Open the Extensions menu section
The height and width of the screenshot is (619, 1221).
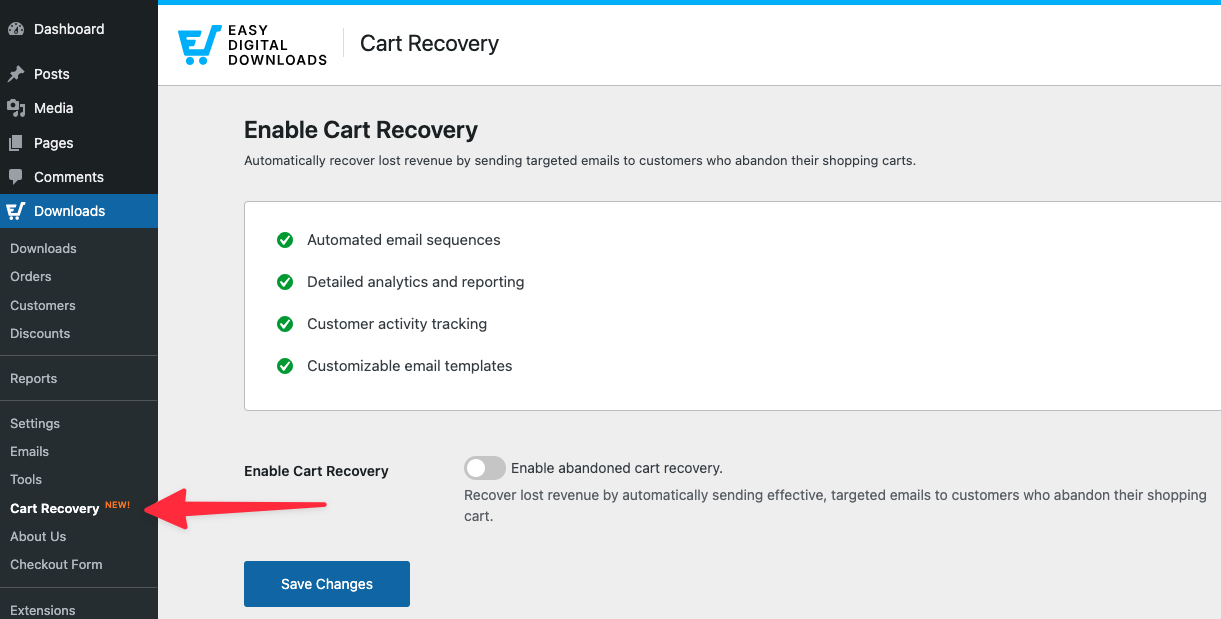pyautogui.click(x=42, y=610)
